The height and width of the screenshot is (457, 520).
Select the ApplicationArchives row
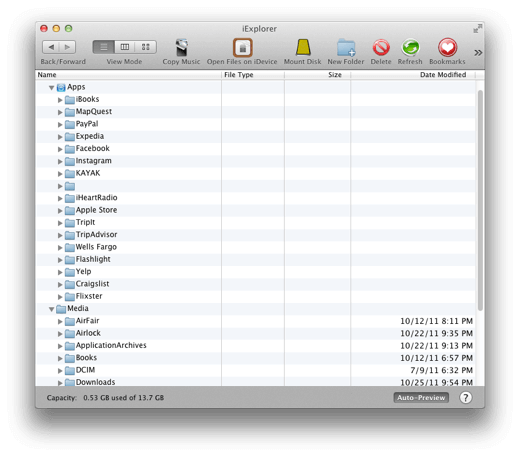pyautogui.click(x=256, y=346)
